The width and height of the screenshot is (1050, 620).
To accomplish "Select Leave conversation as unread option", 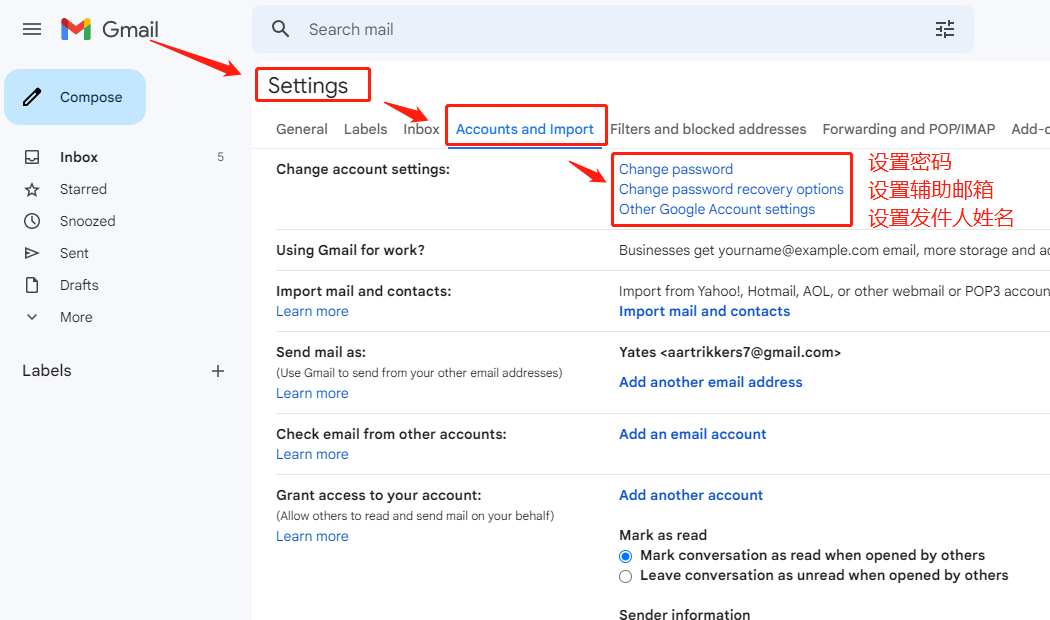I will [x=626, y=576].
